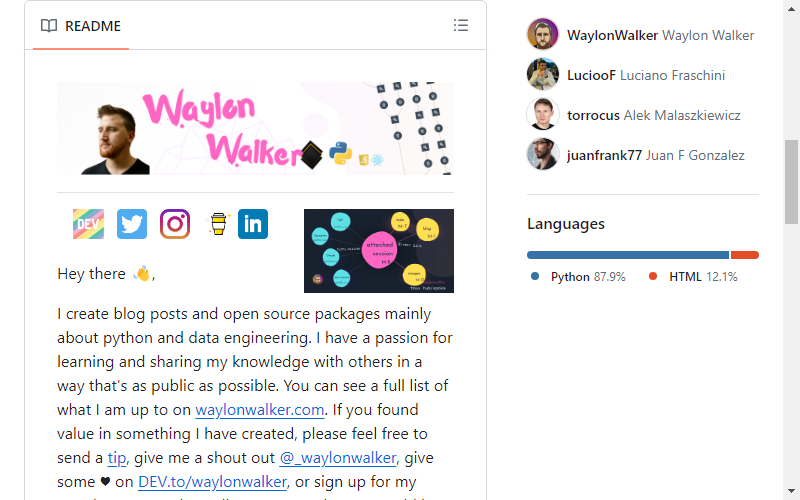Open the @_waylonwalker mention link

pos(338,458)
